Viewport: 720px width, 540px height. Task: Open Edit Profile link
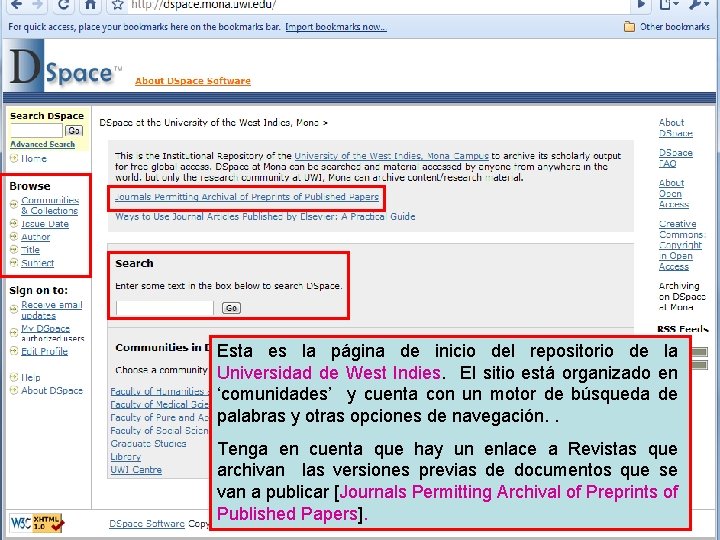point(44,351)
